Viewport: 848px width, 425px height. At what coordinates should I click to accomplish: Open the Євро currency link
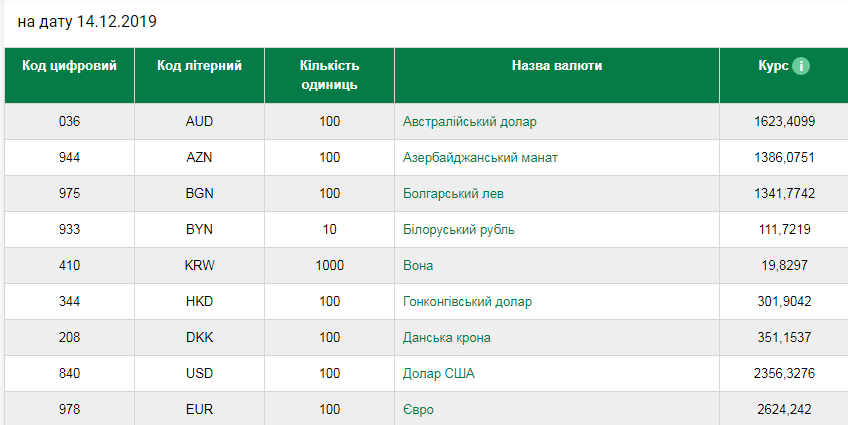[418, 410]
